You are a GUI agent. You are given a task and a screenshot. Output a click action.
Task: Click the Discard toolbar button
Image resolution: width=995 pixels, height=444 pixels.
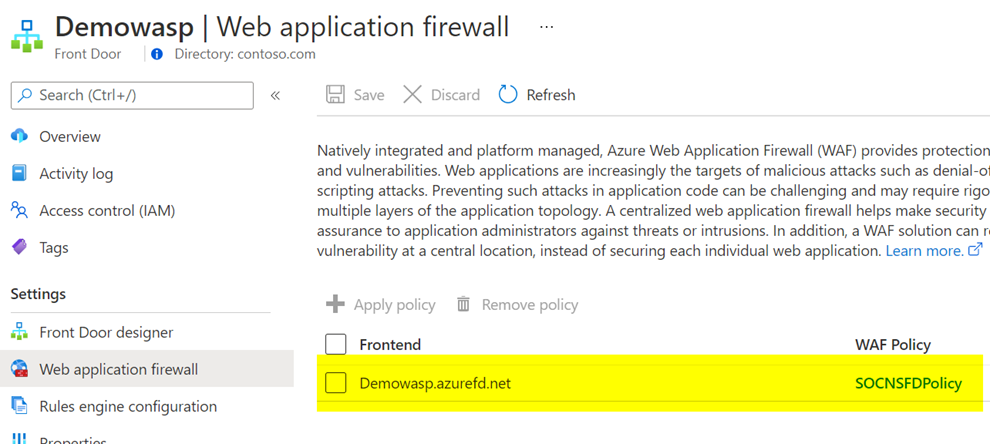coord(441,95)
